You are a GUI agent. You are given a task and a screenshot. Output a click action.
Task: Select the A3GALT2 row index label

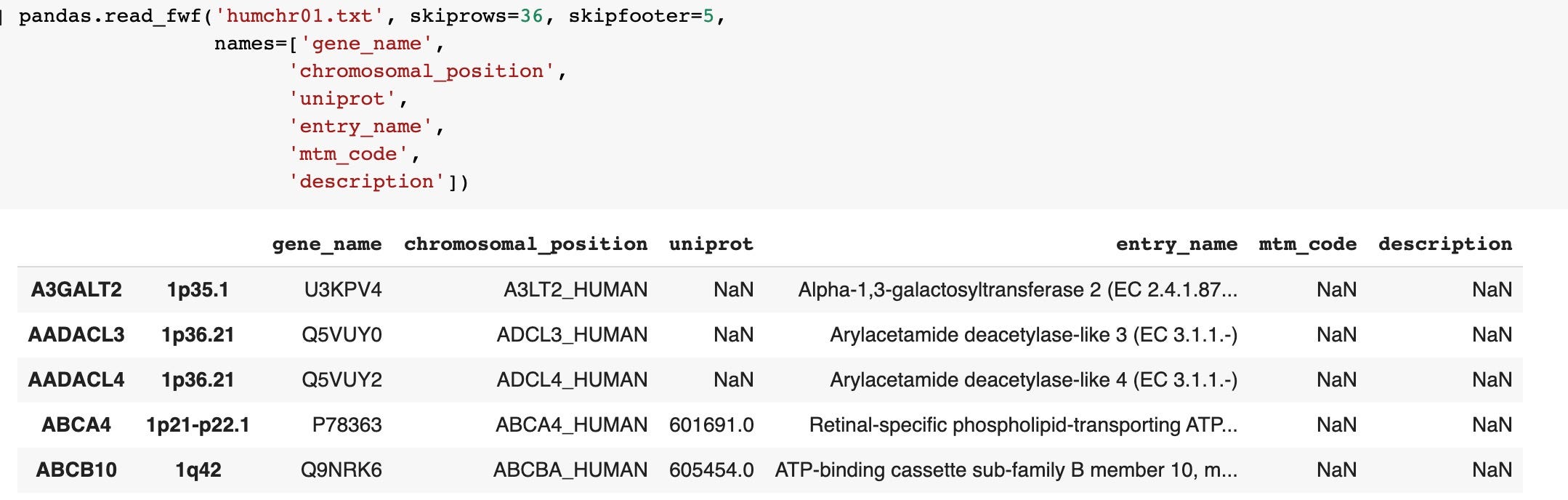pos(76,290)
